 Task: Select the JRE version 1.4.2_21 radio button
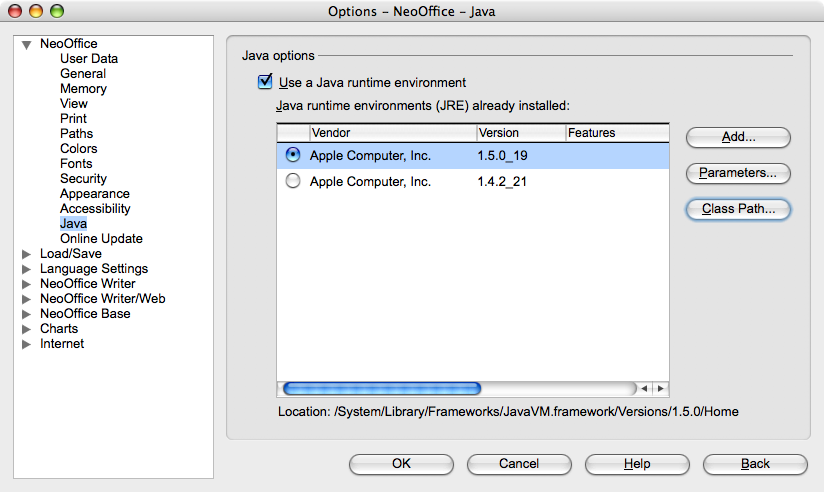pyautogui.click(x=292, y=181)
